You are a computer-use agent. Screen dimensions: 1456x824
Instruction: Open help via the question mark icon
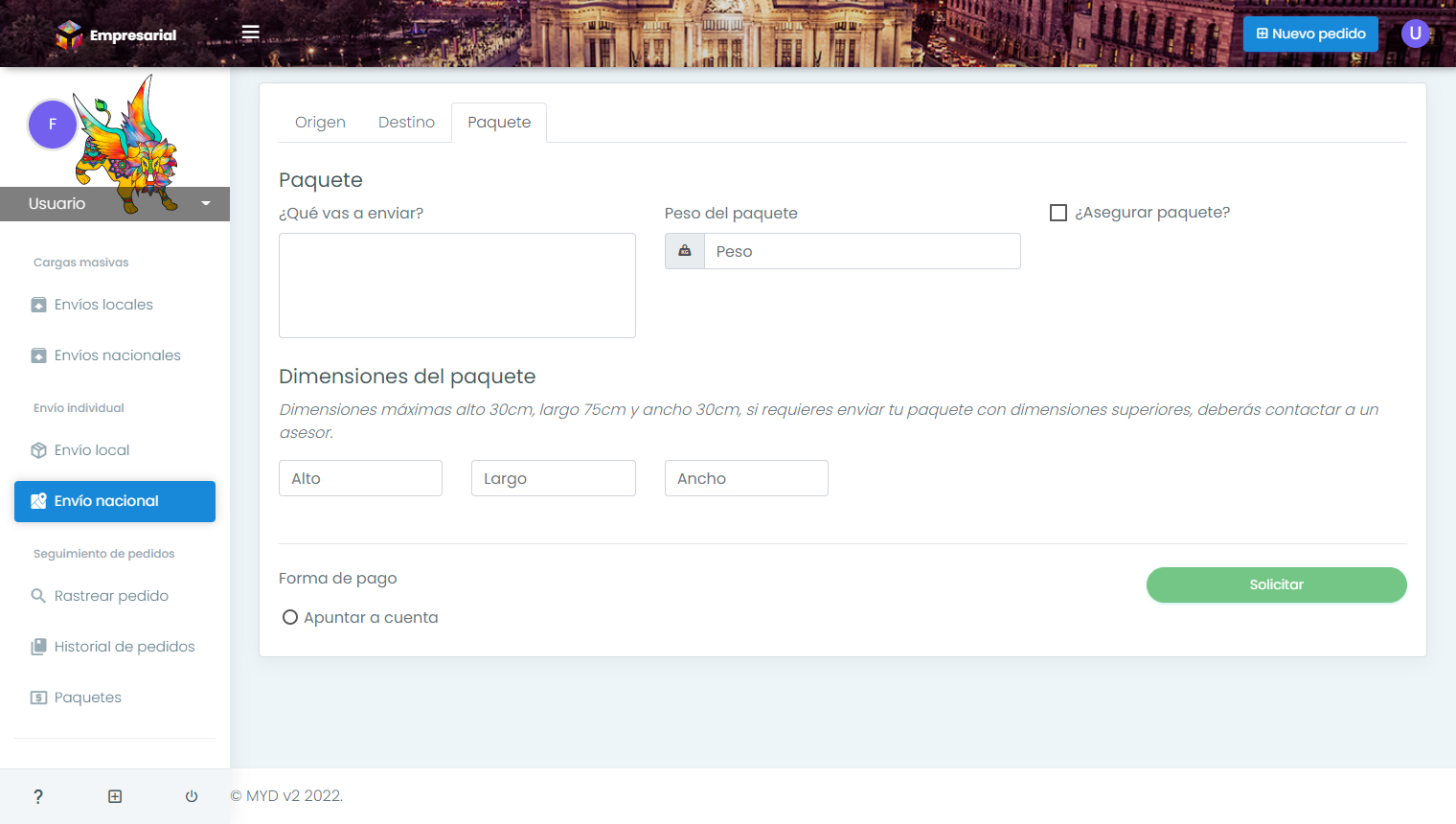point(38,796)
